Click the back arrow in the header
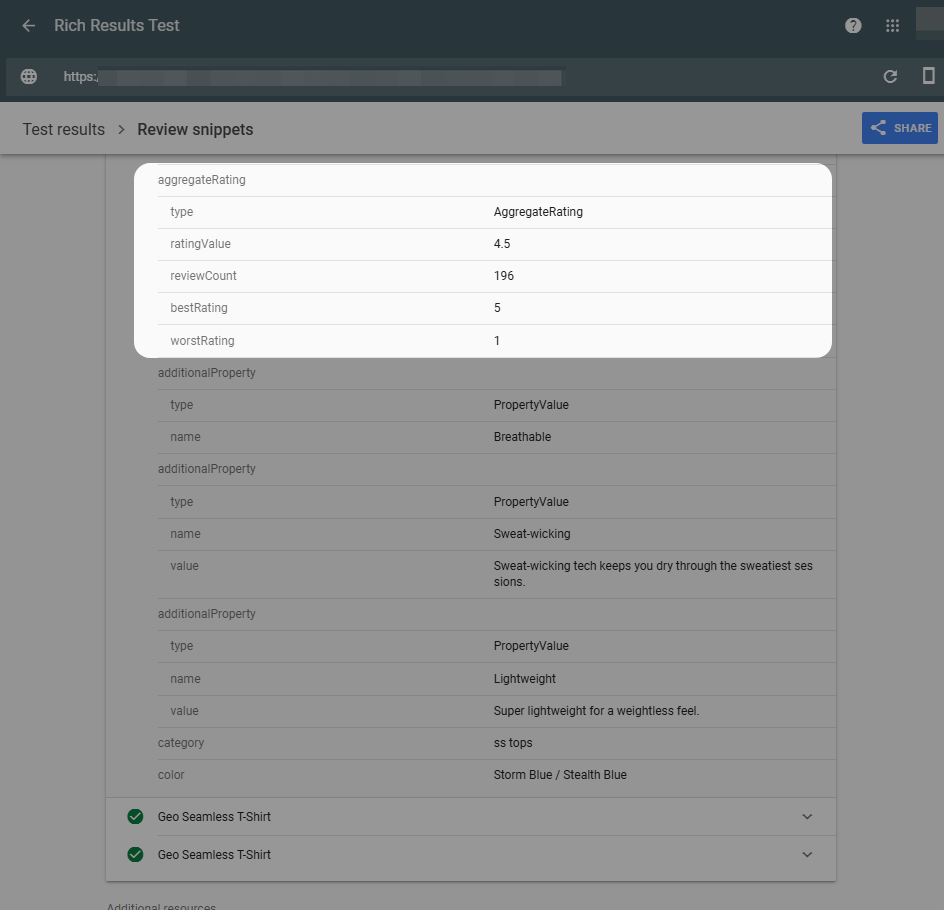The height and width of the screenshot is (910, 944). [x=28, y=26]
